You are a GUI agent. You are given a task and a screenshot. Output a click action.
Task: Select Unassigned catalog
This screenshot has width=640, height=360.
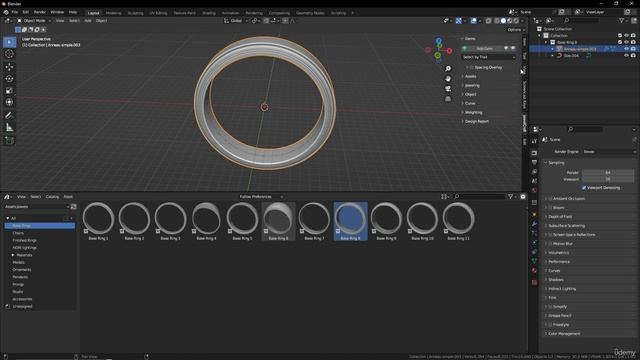pos(22,307)
